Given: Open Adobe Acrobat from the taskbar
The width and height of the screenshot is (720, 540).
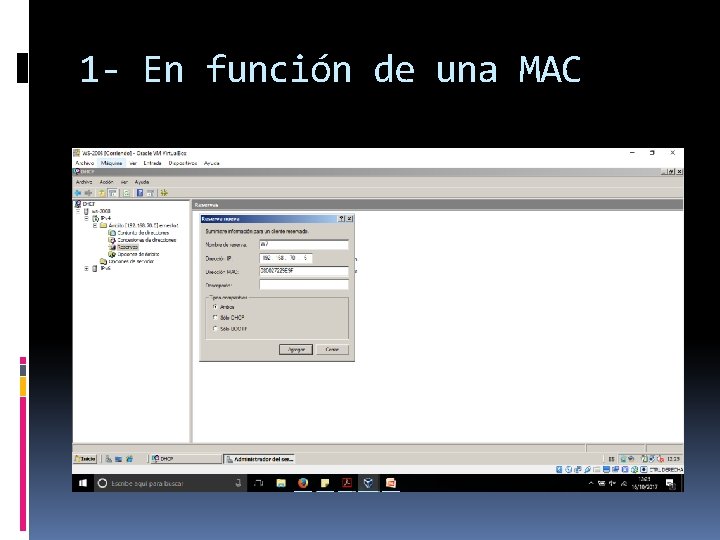Looking at the screenshot, I should click(347, 483).
